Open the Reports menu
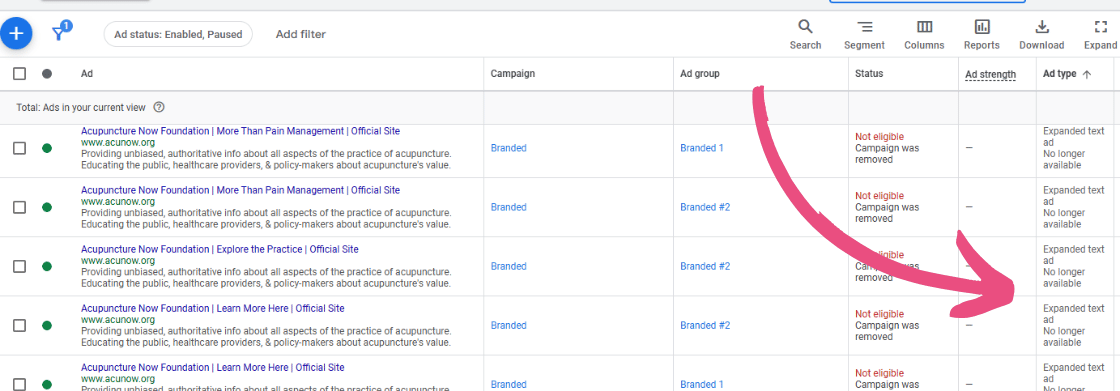Viewport: 1120px width, 391px height. [x=981, y=34]
